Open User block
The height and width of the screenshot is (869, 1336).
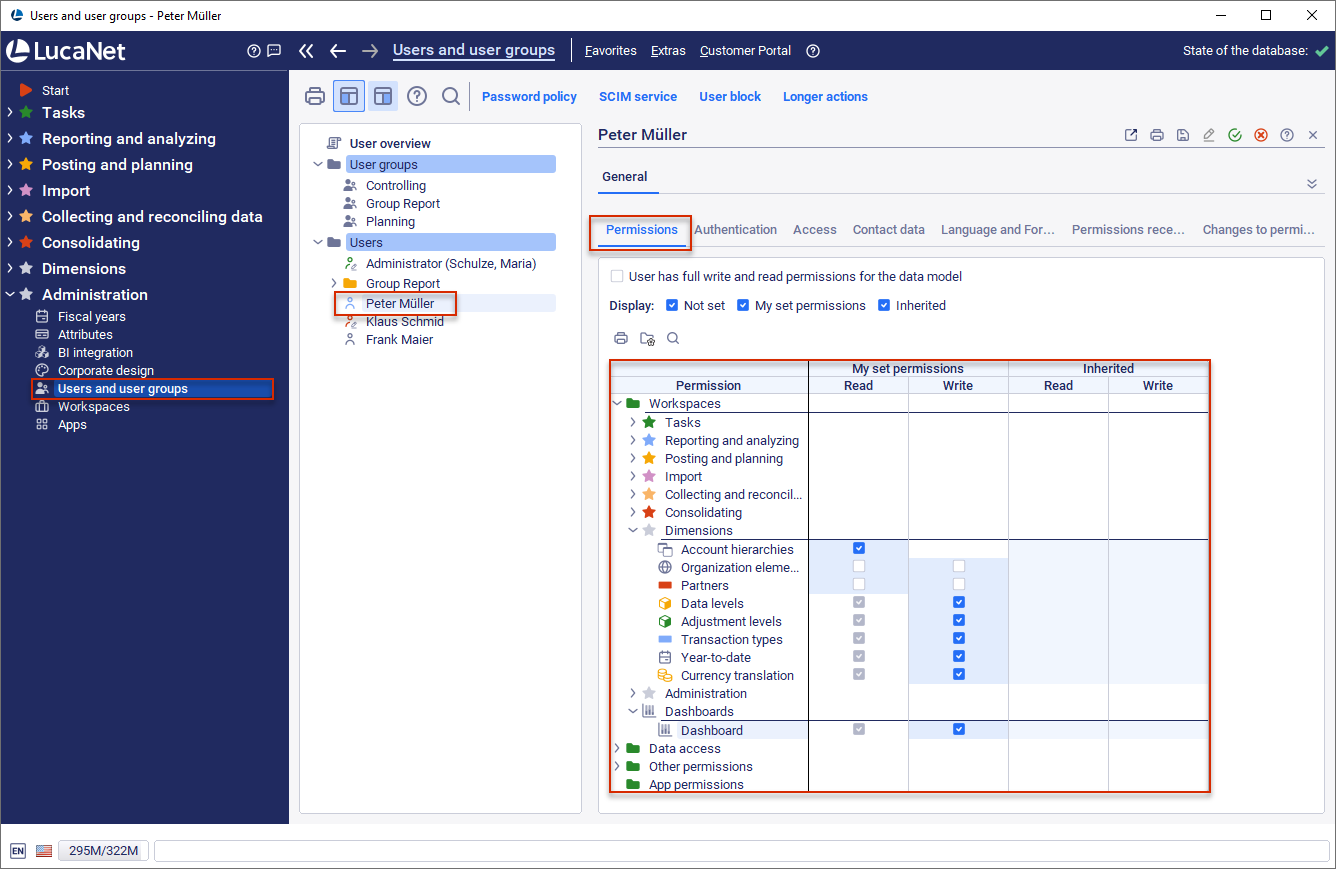730,97
